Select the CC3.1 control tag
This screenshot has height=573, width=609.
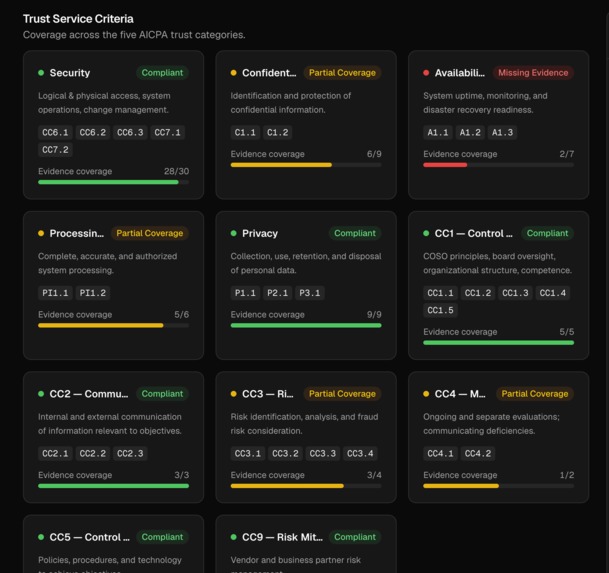pyautogui.click(x=248, y=453)
